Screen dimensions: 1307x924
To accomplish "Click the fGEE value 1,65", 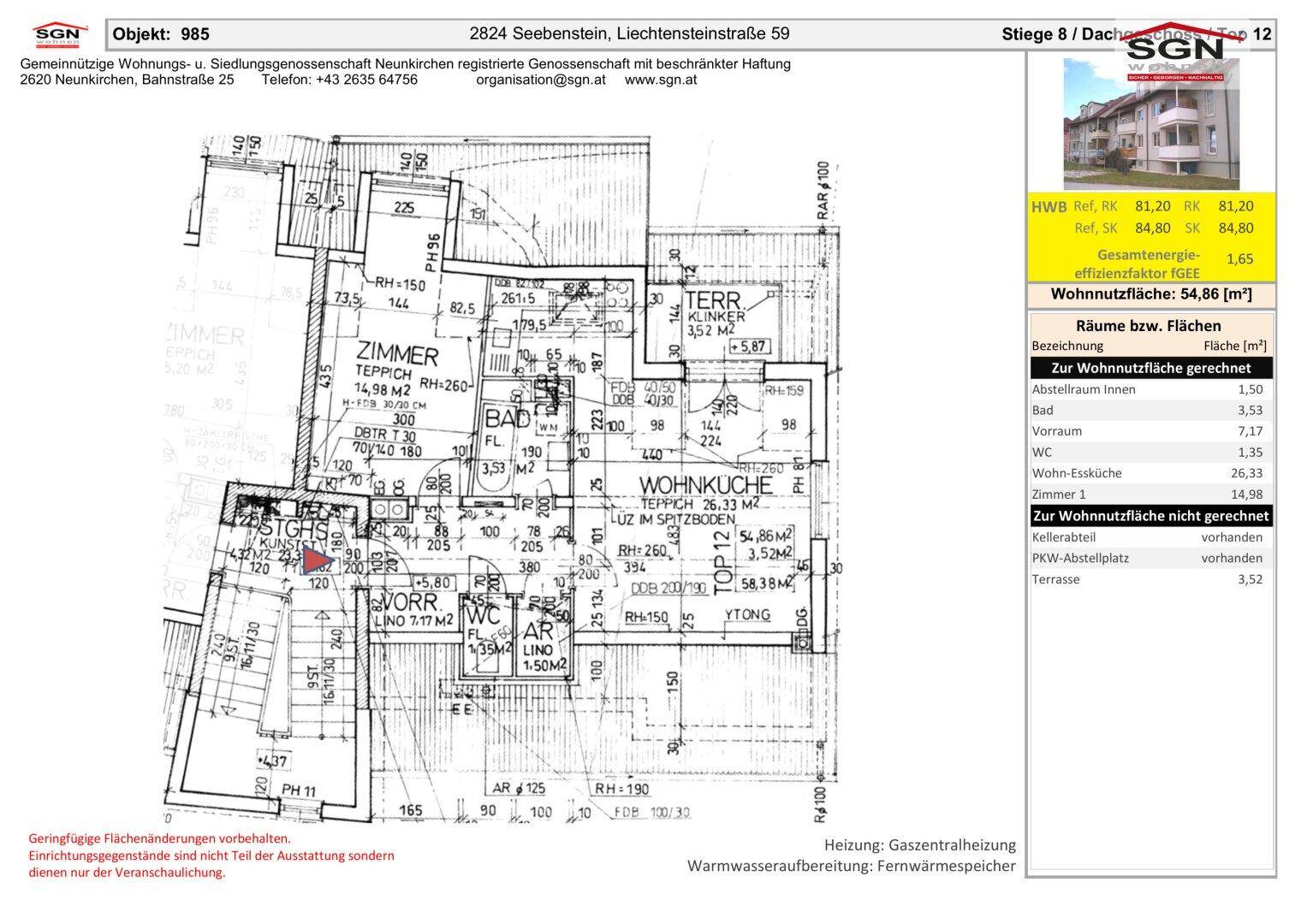I will coord(1239,258).
